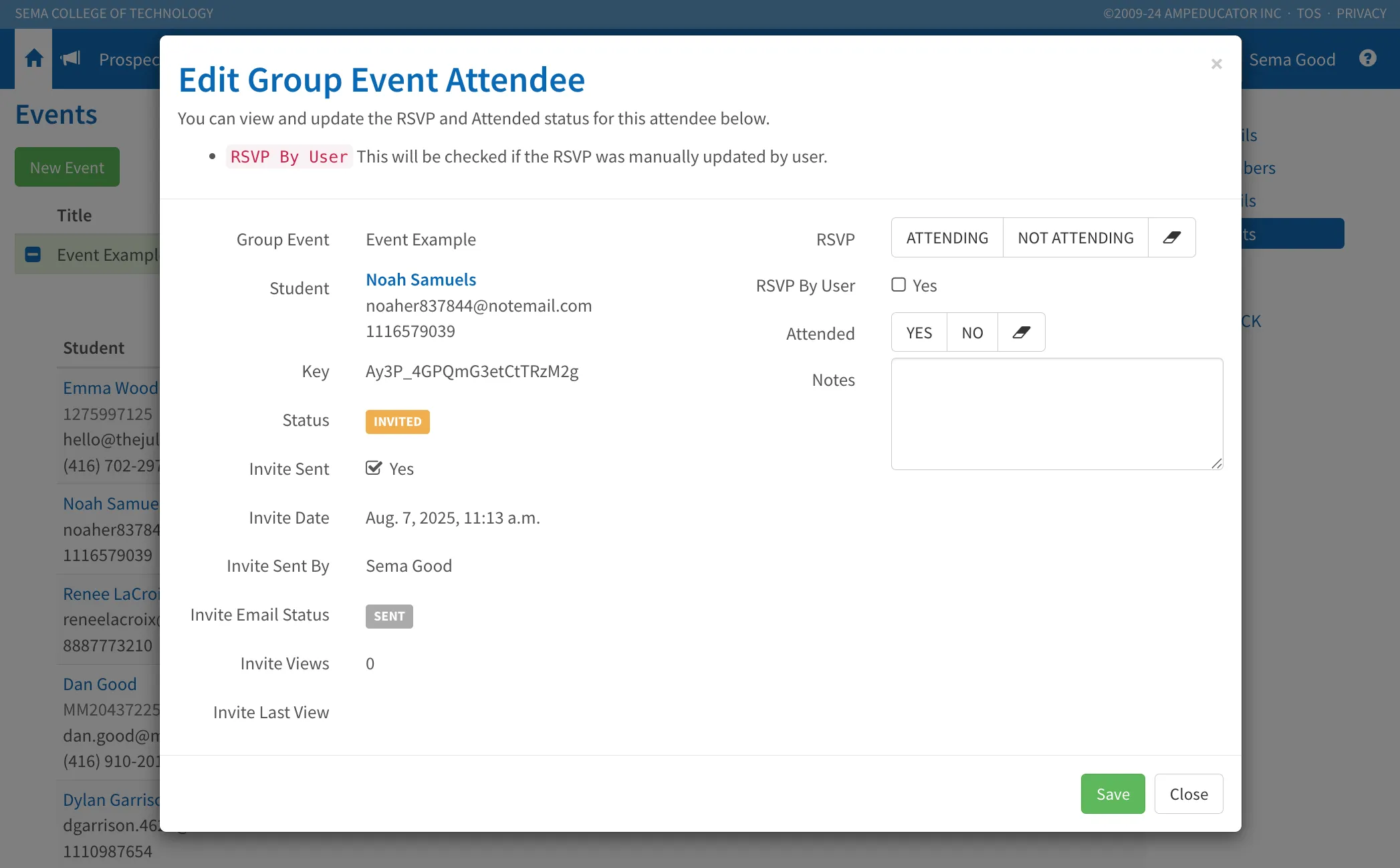Click into the Notes text area
This screenshot has width=1400, height=868.
pos(1056,414)
